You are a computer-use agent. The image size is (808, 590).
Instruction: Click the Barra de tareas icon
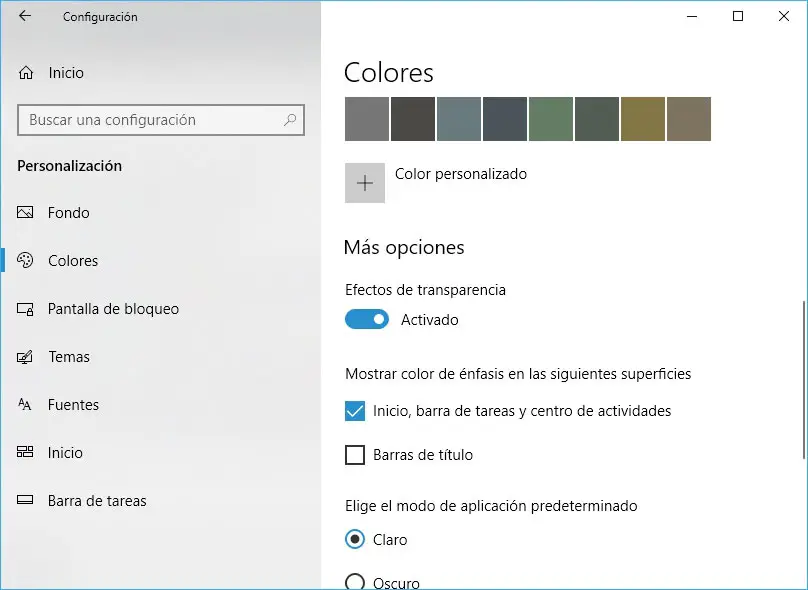(x=26, y=501)
